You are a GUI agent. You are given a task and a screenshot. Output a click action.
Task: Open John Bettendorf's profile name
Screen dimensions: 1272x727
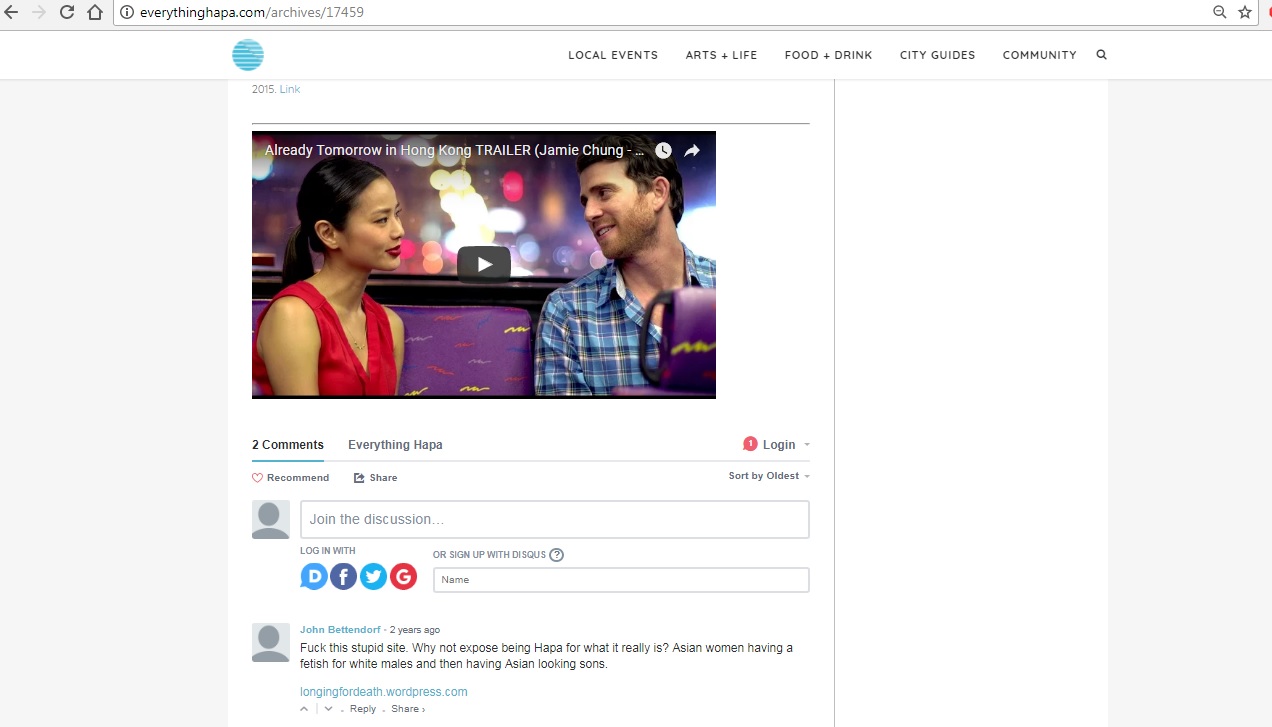tap(340, 630)
